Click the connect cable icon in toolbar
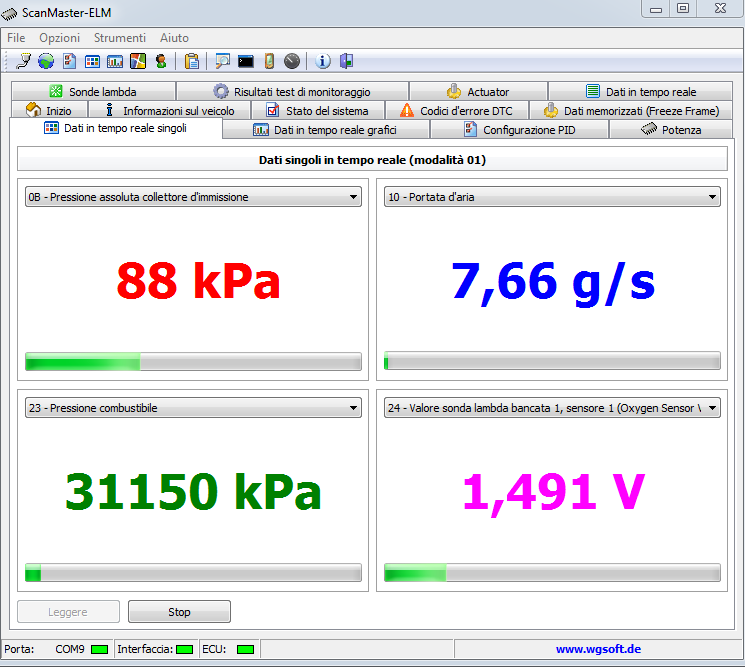This screenshot has width=745, height=667. [x=24, y=61]
